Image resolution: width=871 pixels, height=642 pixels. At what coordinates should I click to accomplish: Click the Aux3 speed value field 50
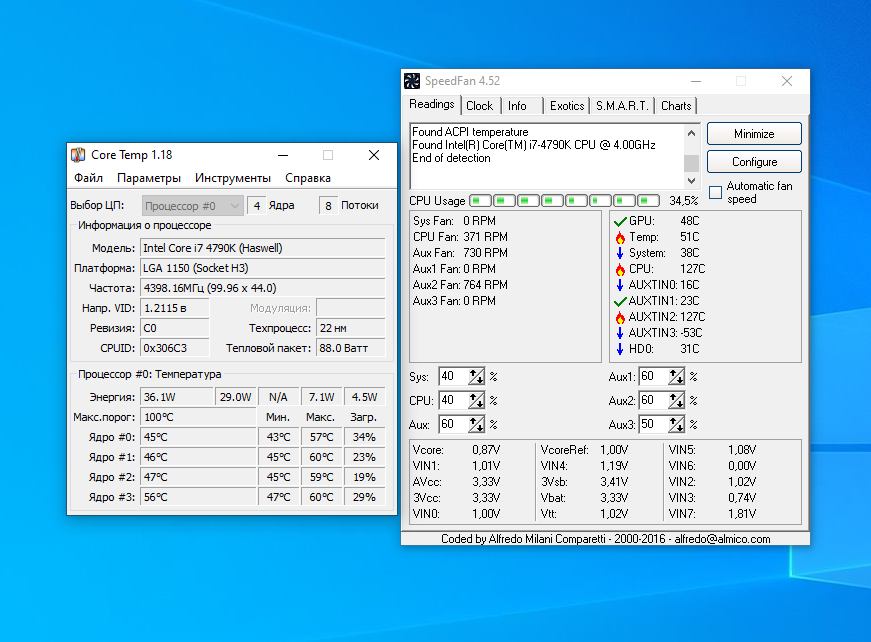click(654, 425)
